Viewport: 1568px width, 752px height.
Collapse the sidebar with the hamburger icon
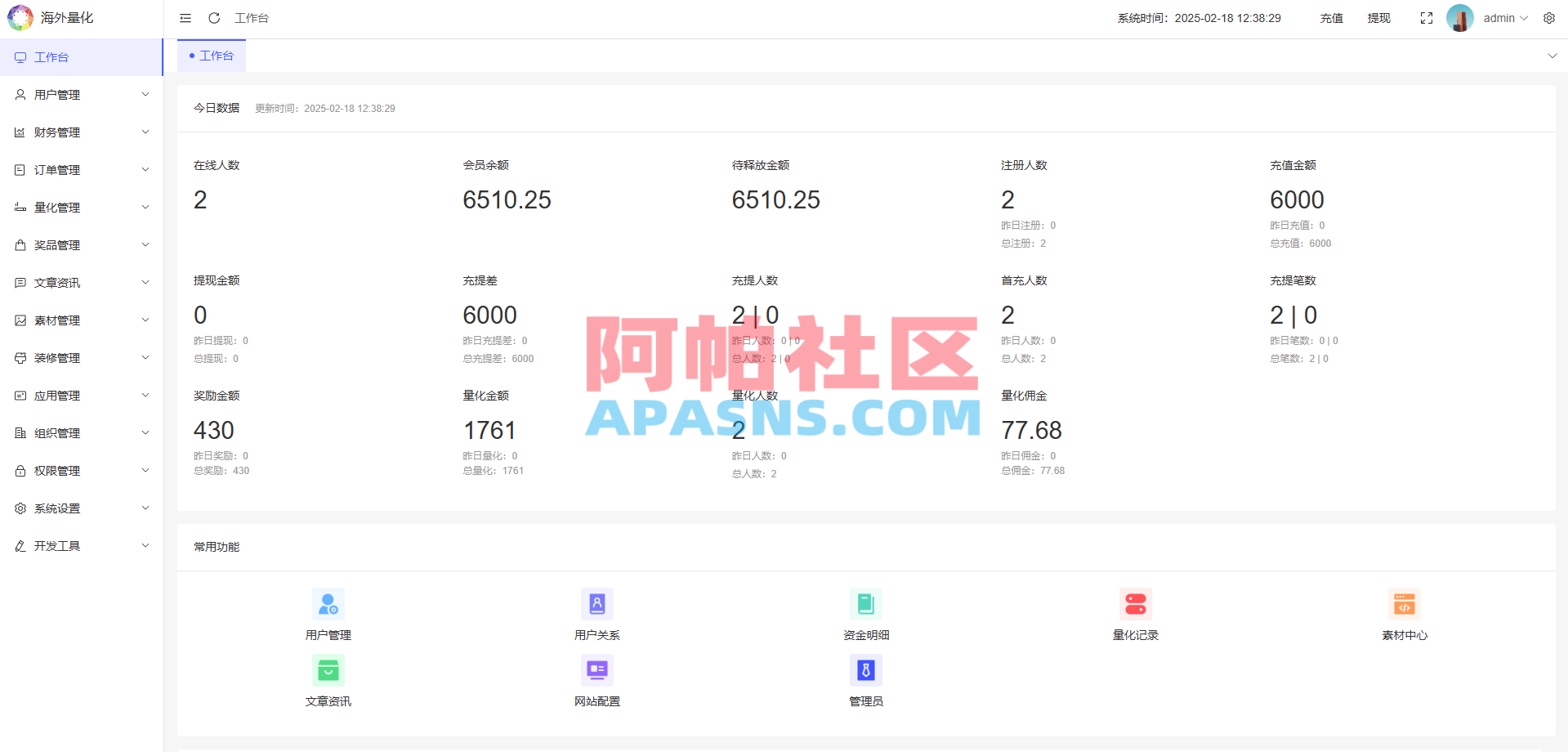pos(185,17)
